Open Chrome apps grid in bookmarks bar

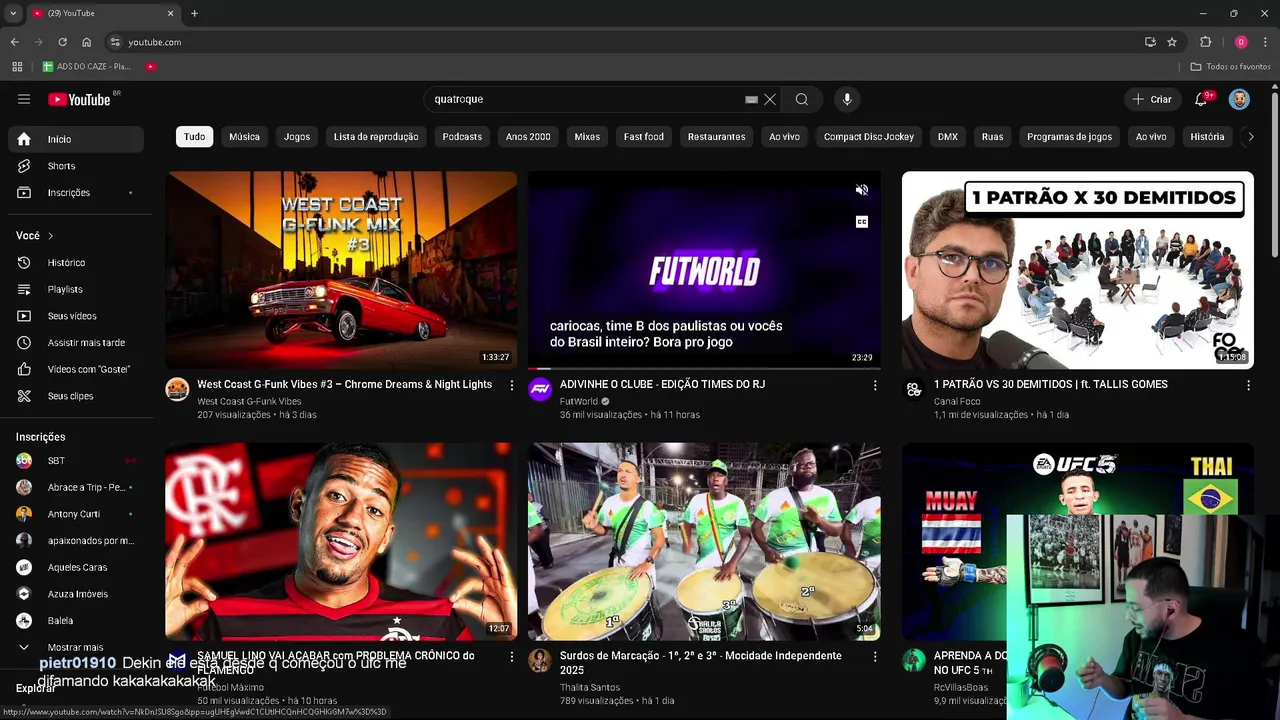[17, 67]
